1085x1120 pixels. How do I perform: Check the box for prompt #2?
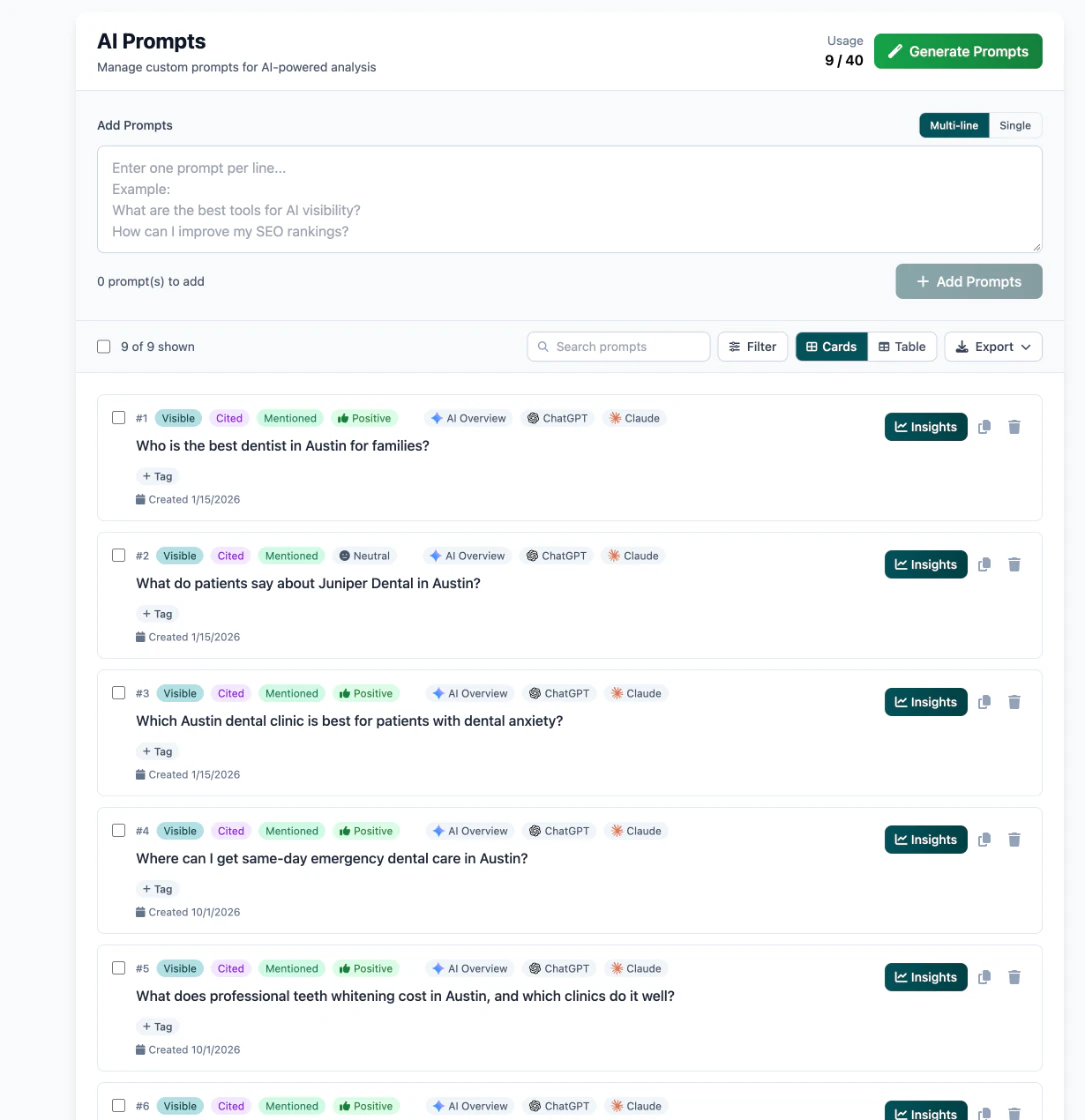119,555
